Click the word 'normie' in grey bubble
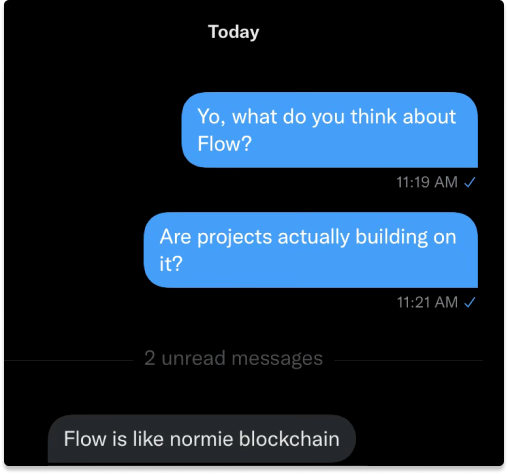Image resolution: width=508 pixels, height=475 pixels. click(x=202, y=439)
